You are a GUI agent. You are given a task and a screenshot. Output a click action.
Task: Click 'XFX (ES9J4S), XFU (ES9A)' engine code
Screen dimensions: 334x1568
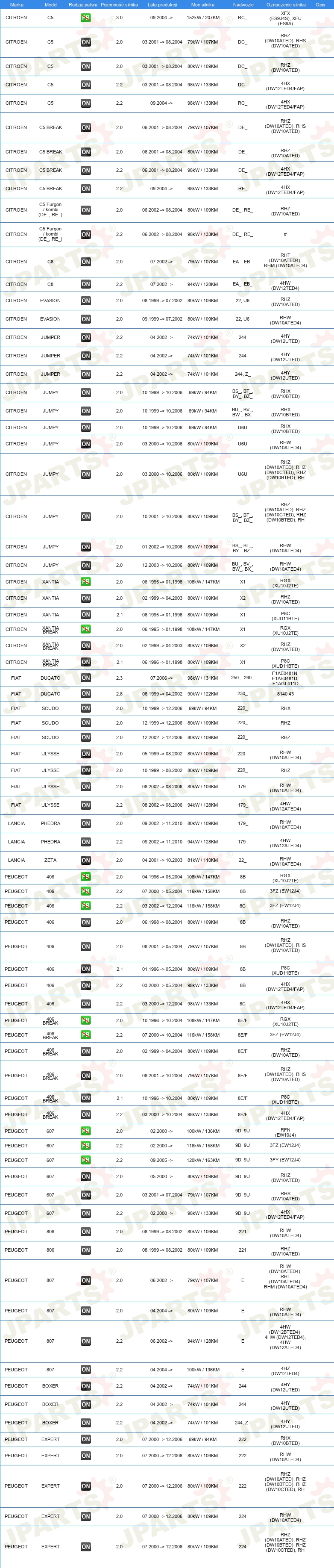285,18
